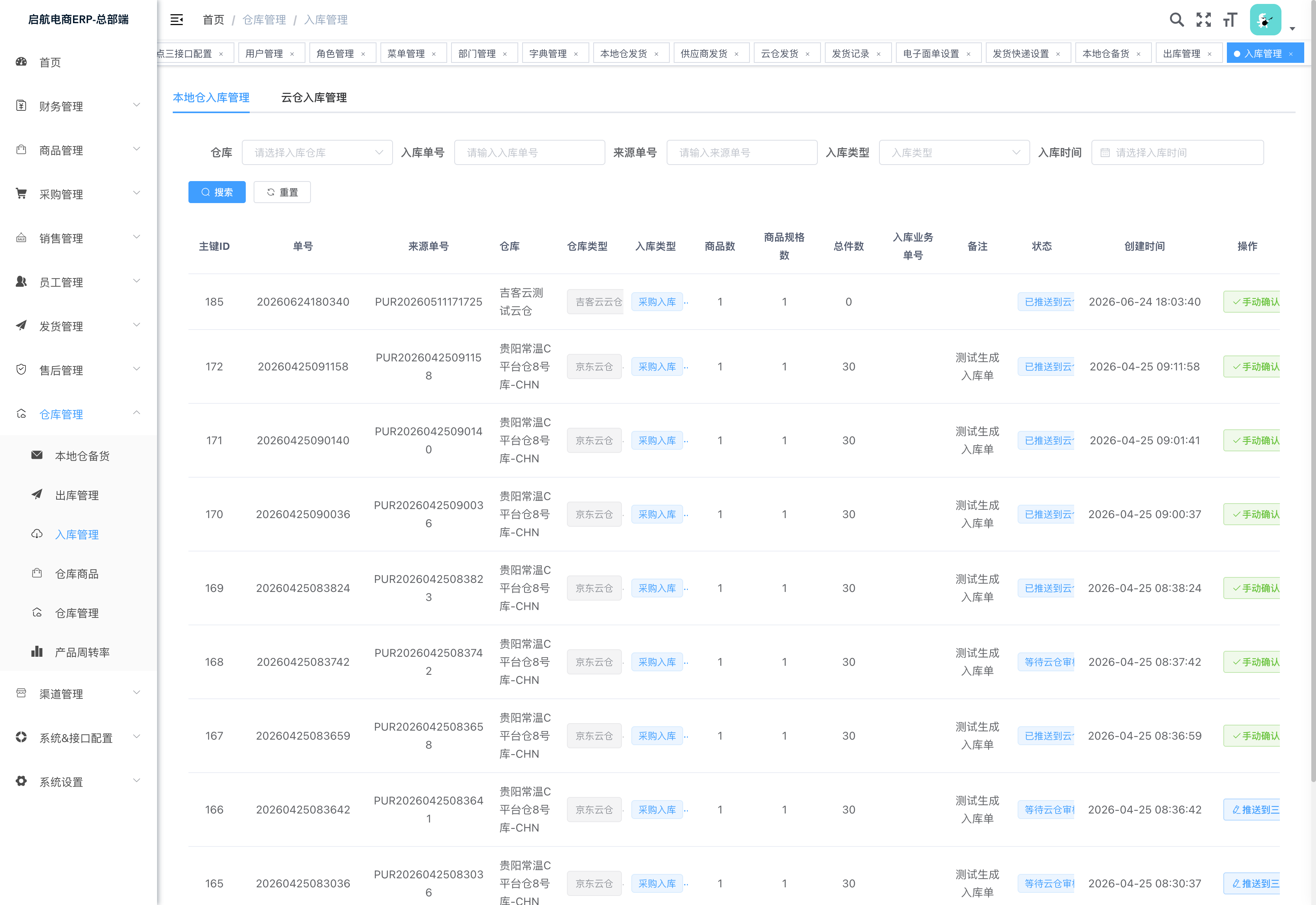Toggle fullscreen mode icon
This screenshot has width=1316, height=905.
pyautogui.click(x=1203, y=20)
